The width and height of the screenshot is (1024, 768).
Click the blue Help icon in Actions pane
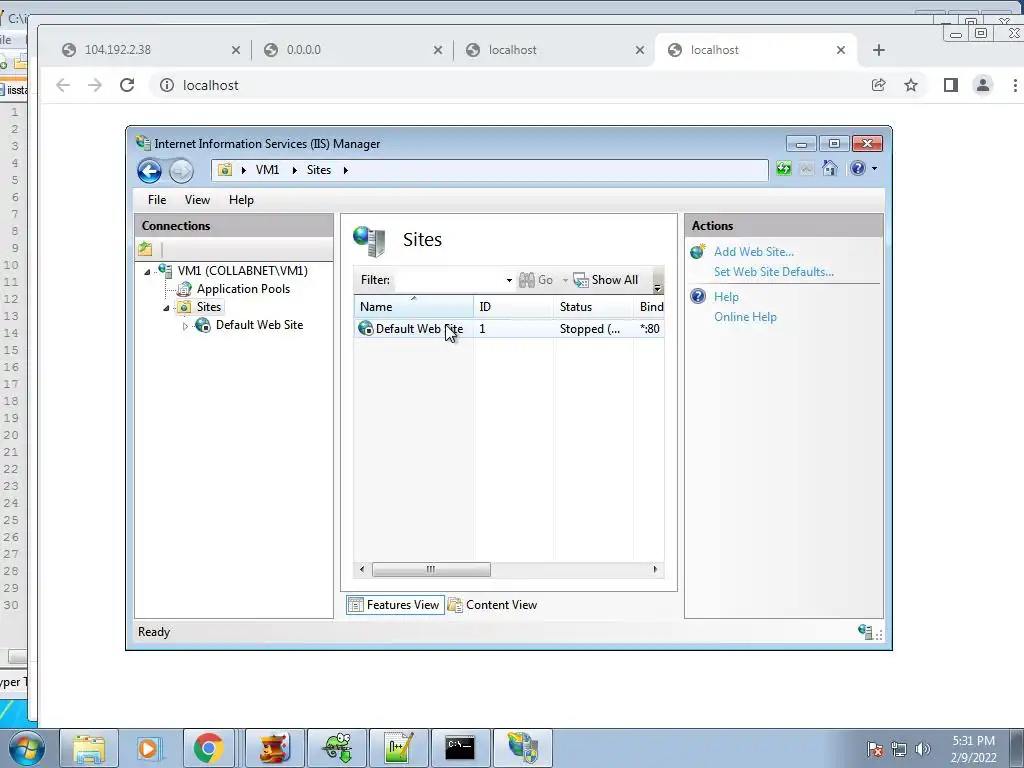click(x=698, y=296)
